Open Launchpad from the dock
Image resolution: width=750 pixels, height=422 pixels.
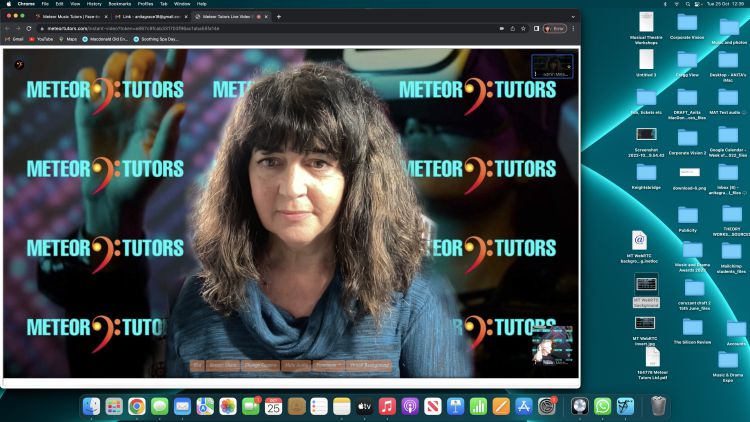pyautogui.click(x=114, y=407)
